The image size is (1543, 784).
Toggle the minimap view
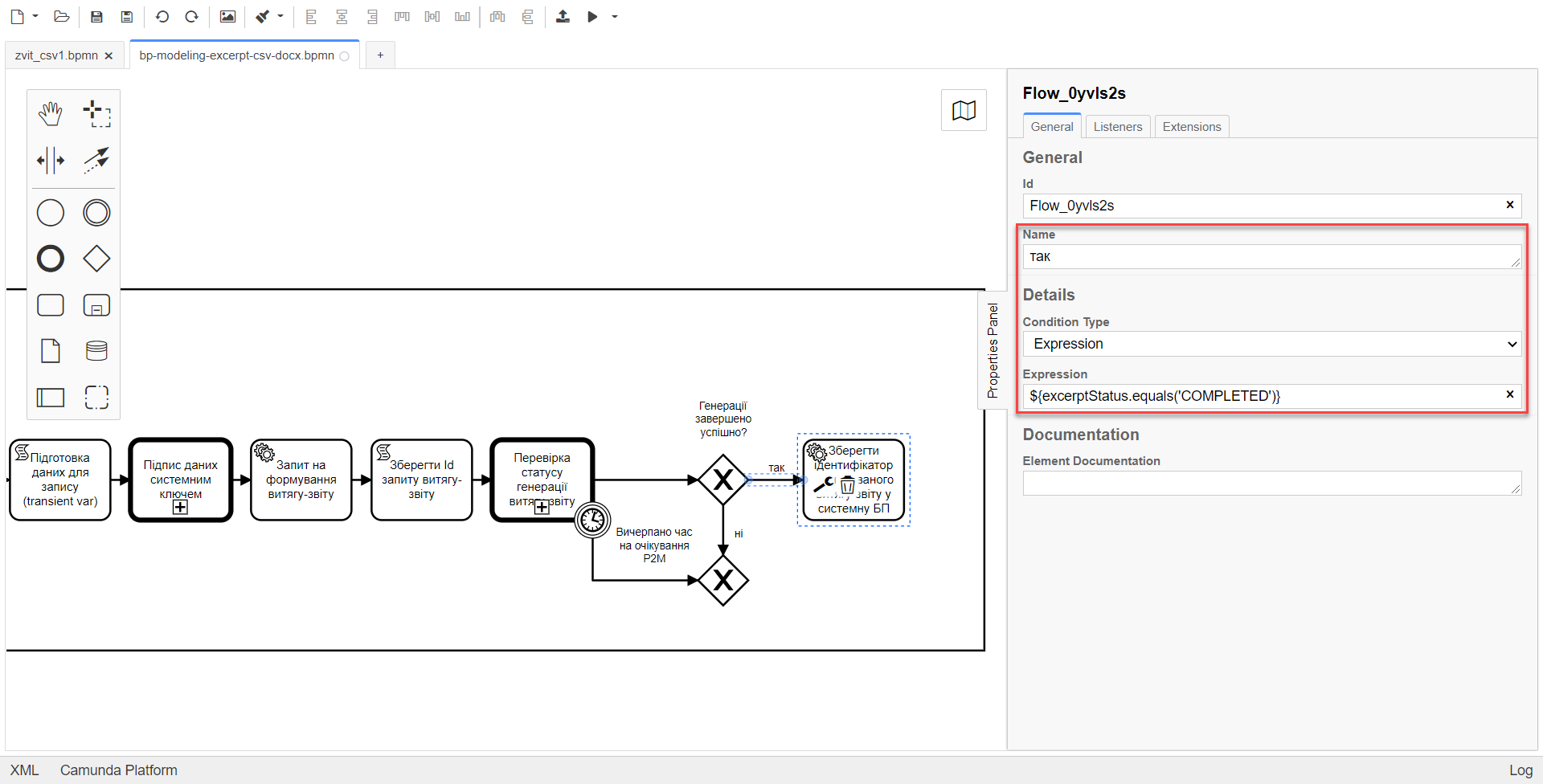coord(964,111)
